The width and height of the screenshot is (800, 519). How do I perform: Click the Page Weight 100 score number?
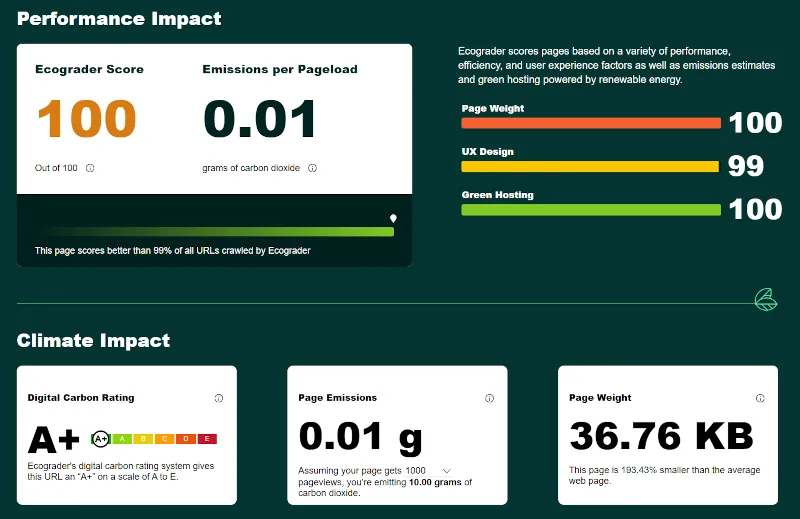point(755,122)
